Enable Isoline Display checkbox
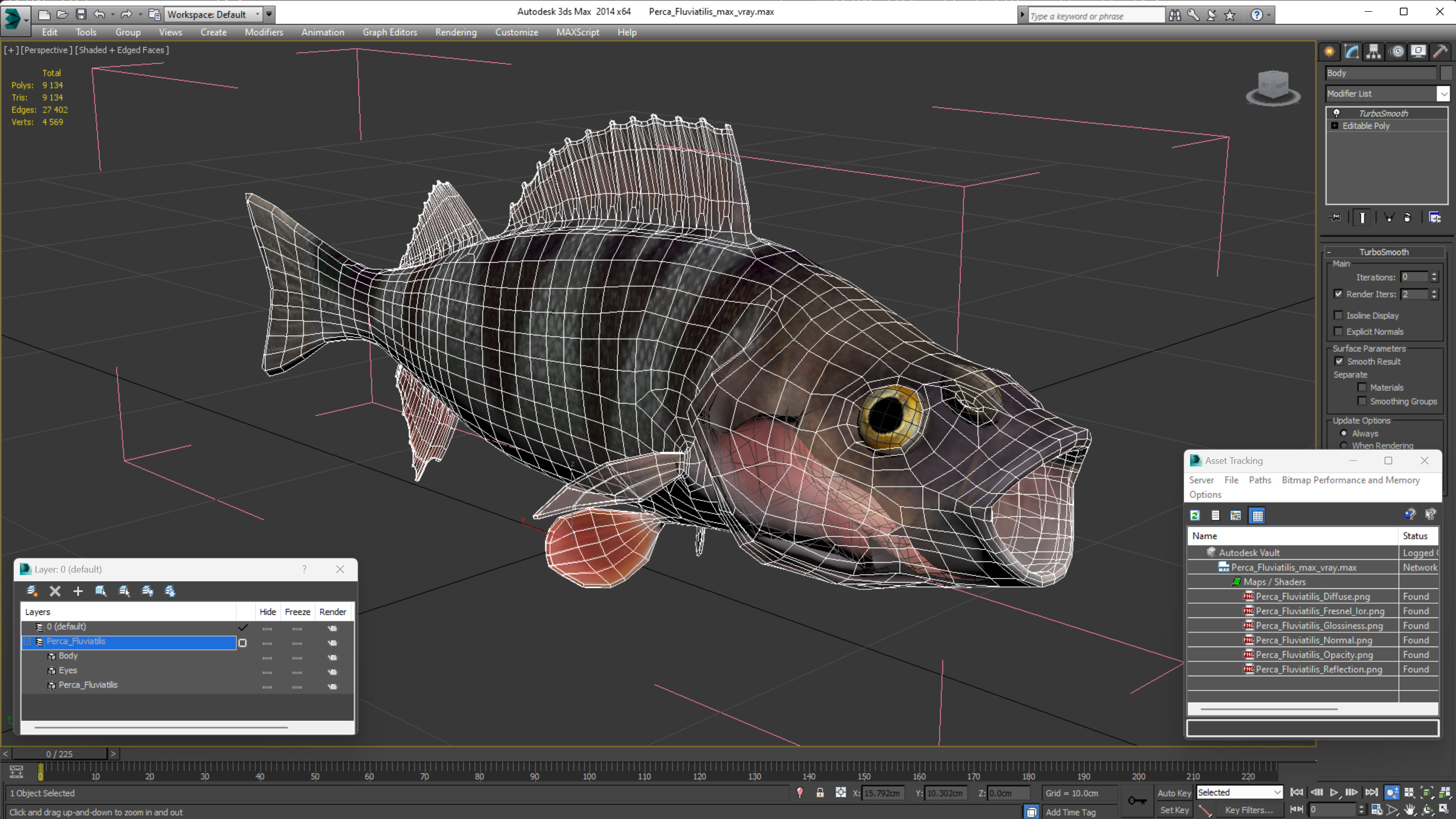This screenshot has width=1456, height=819. coord(1338,315)
